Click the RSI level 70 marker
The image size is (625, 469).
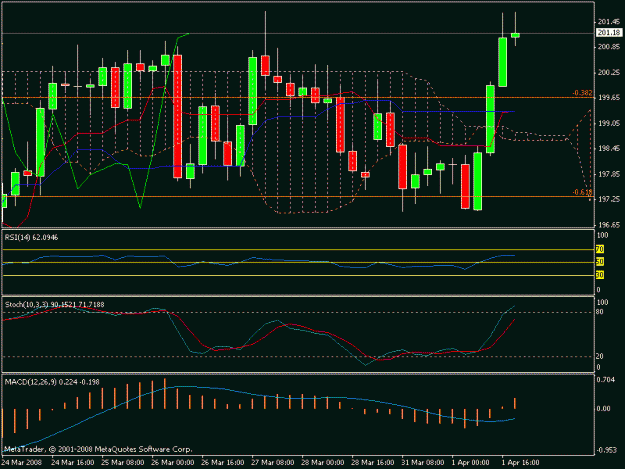pos(599,249)
